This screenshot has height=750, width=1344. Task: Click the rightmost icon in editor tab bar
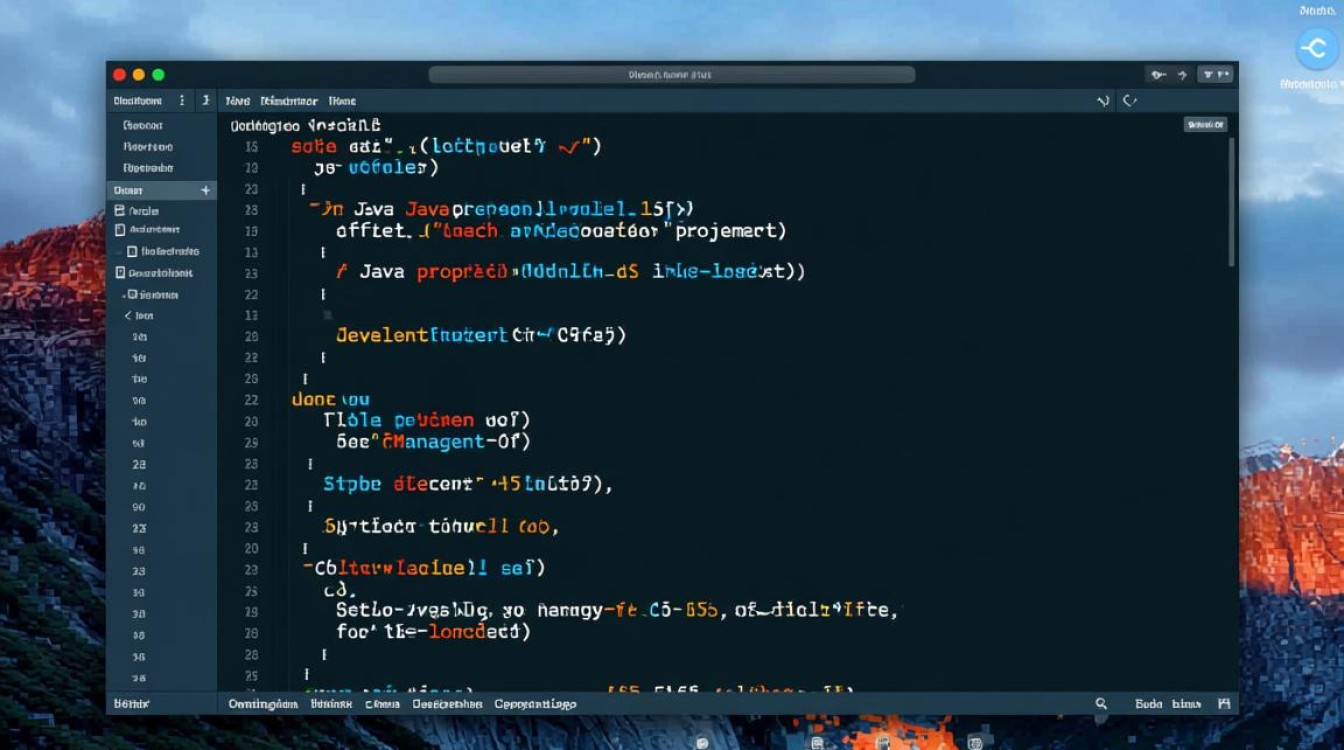pyautogui.click(x=1129, y=100)
